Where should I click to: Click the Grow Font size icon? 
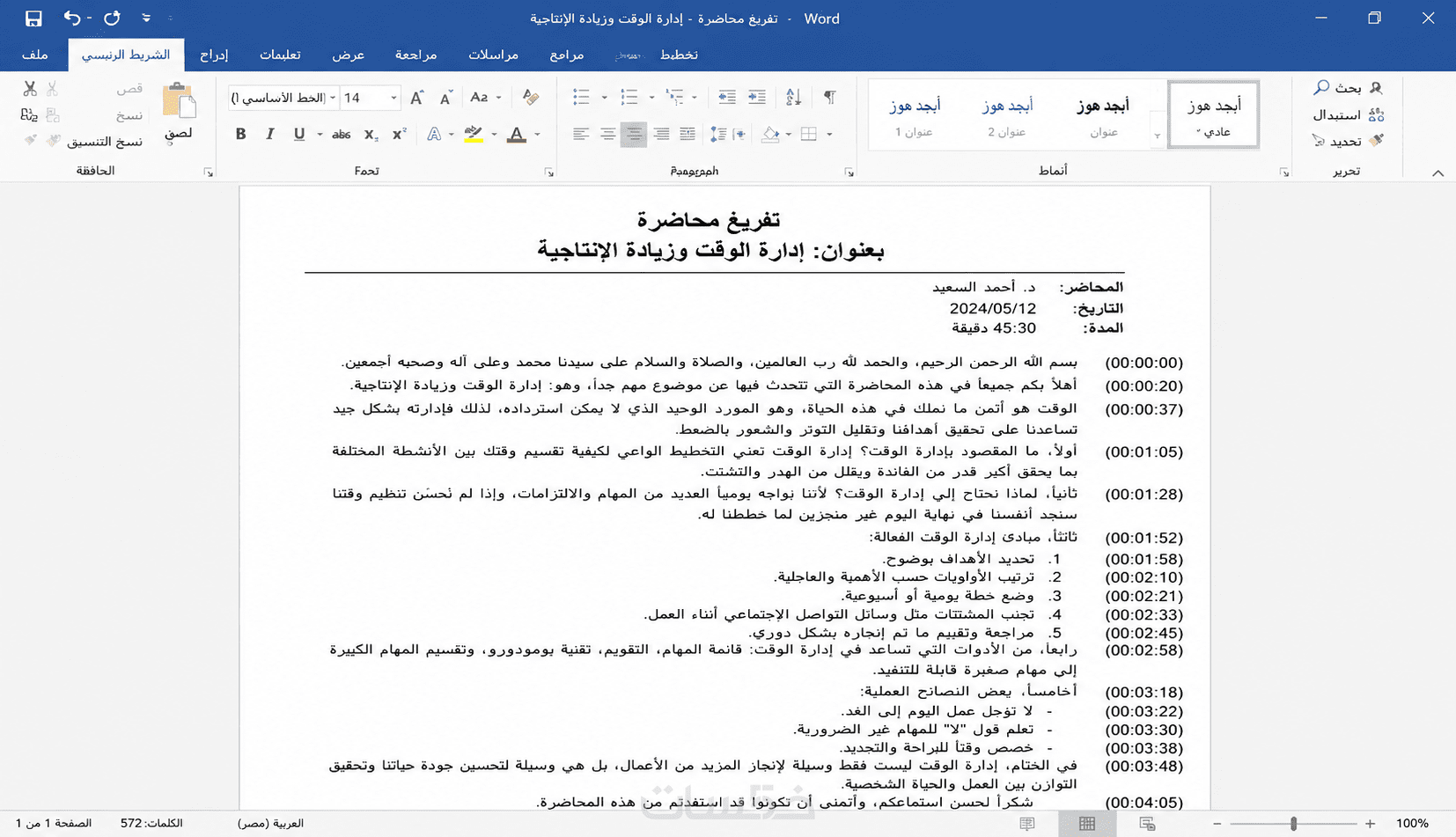pyautogui.click(x=417, y=98)
